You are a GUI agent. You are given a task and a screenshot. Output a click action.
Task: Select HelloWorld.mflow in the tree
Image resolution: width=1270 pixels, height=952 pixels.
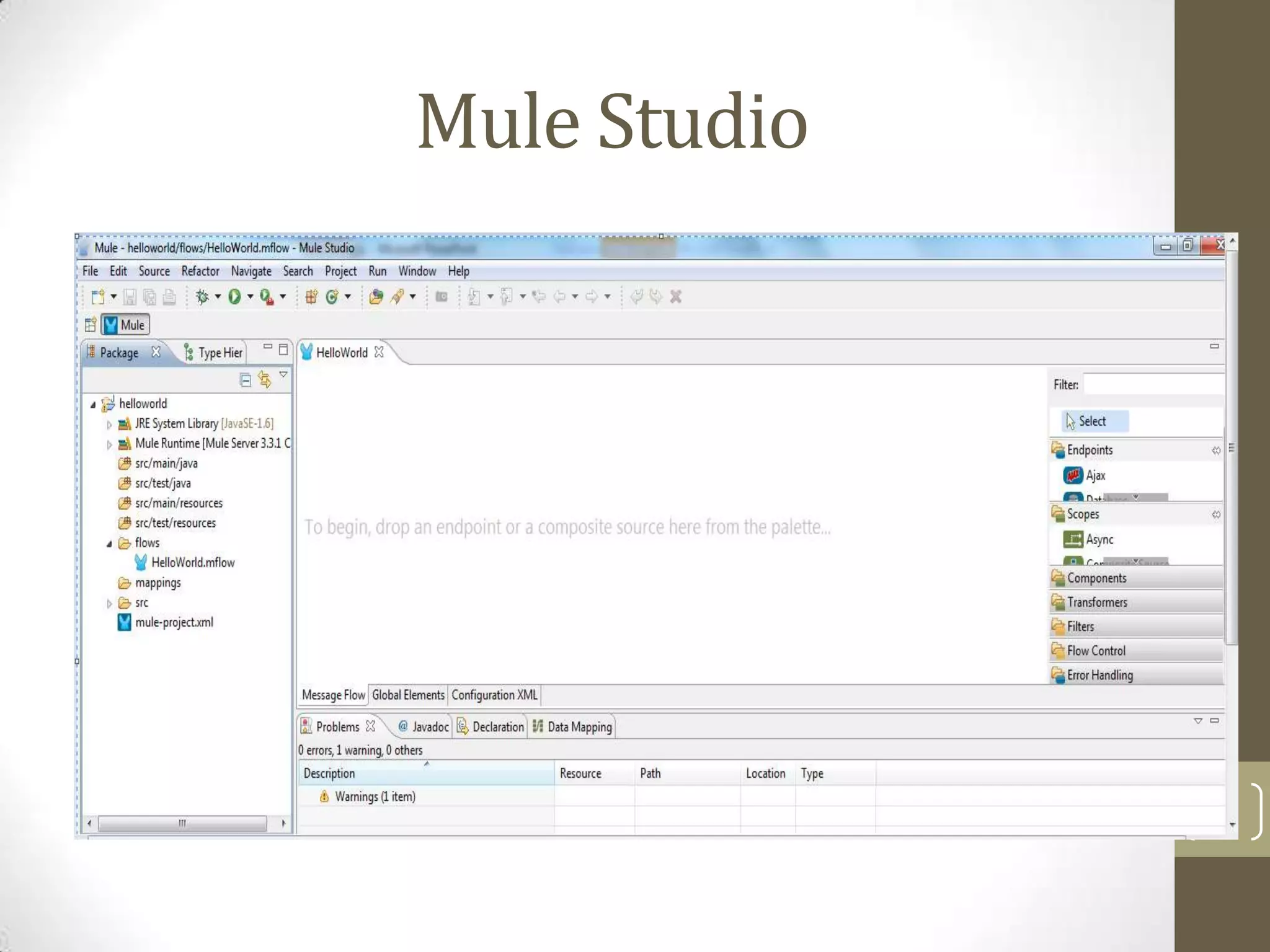click(185, 562)
